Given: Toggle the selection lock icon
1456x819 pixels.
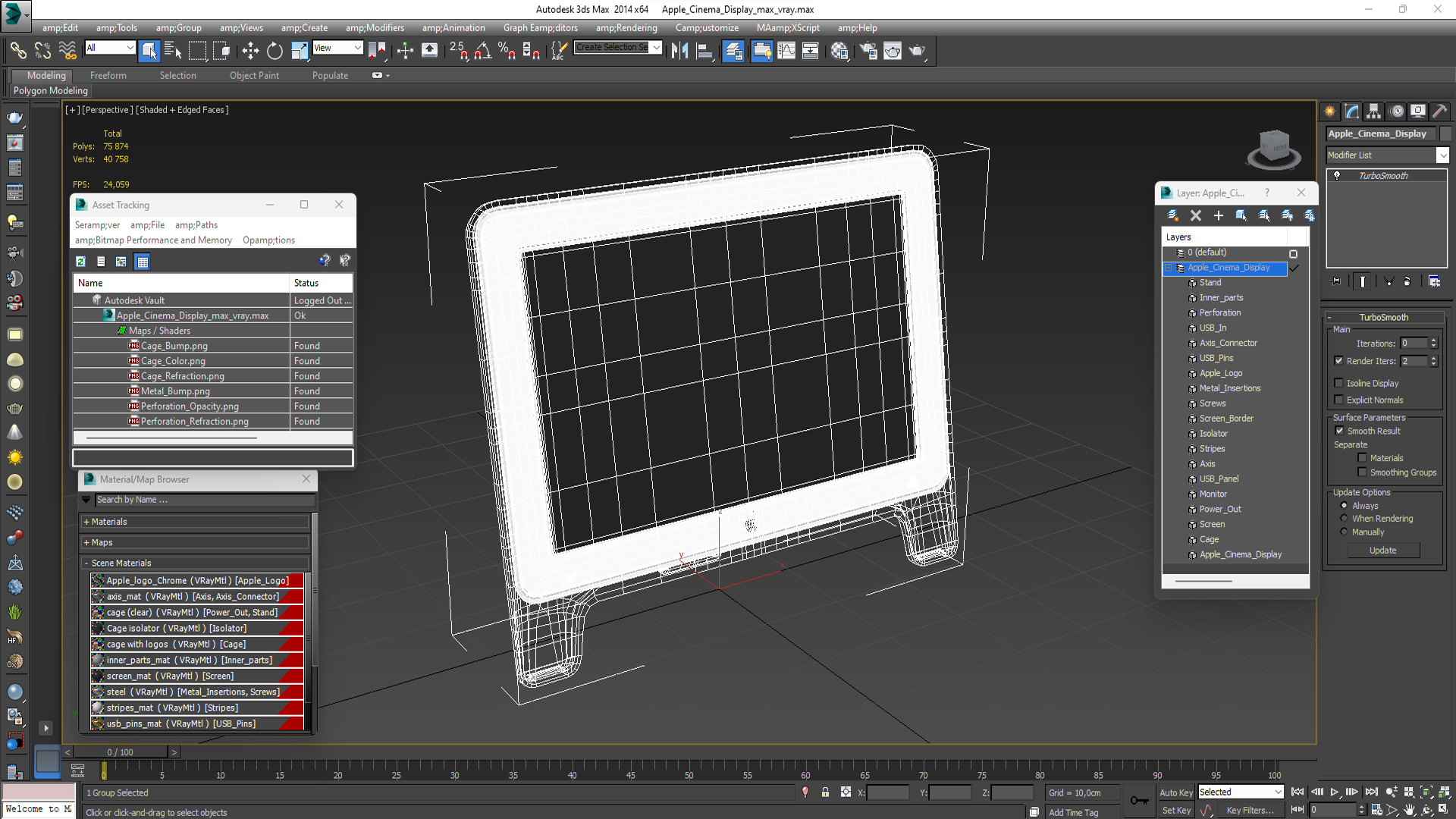Looking at the screenshot, I should pos(825,792).
